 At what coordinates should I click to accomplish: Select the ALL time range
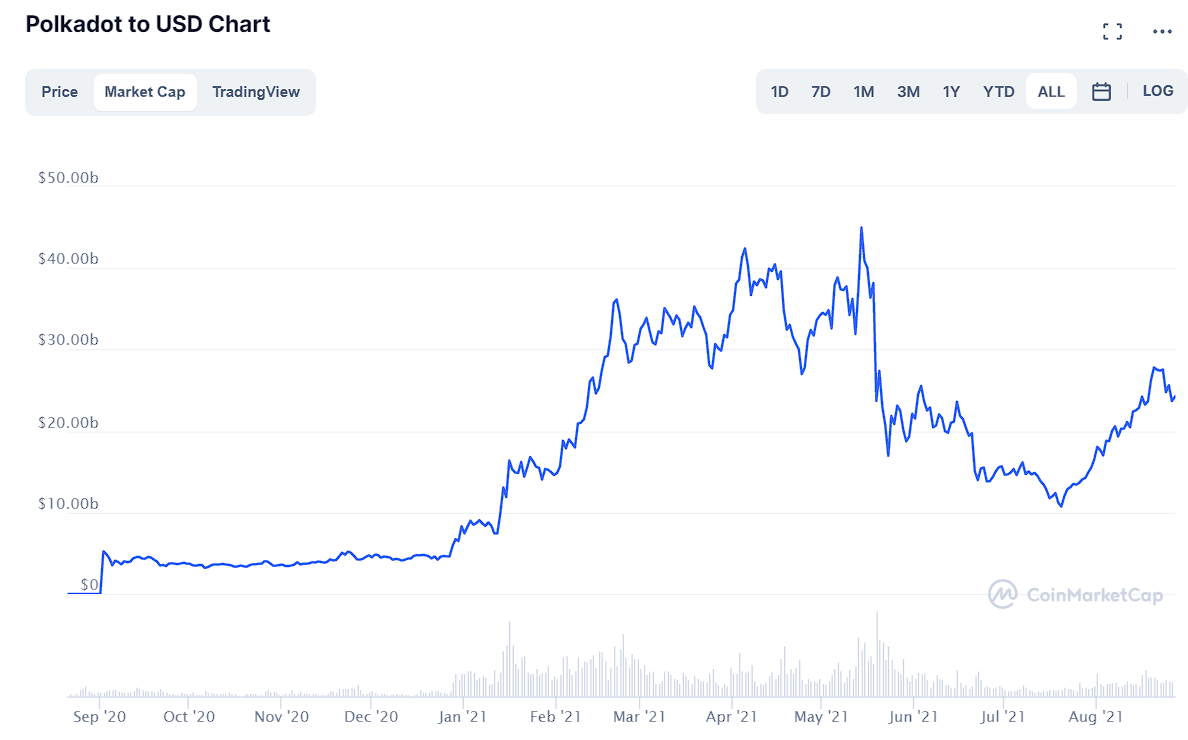[x=1051, y=92]
